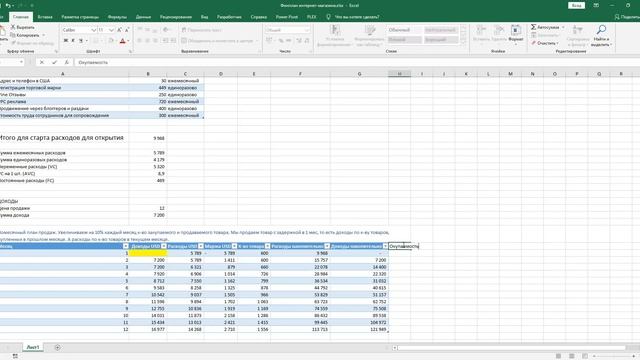Screen dimensions: 640x360
Task: Open the Расходы накопительные filter dropdown
Action: coord(327,246)
